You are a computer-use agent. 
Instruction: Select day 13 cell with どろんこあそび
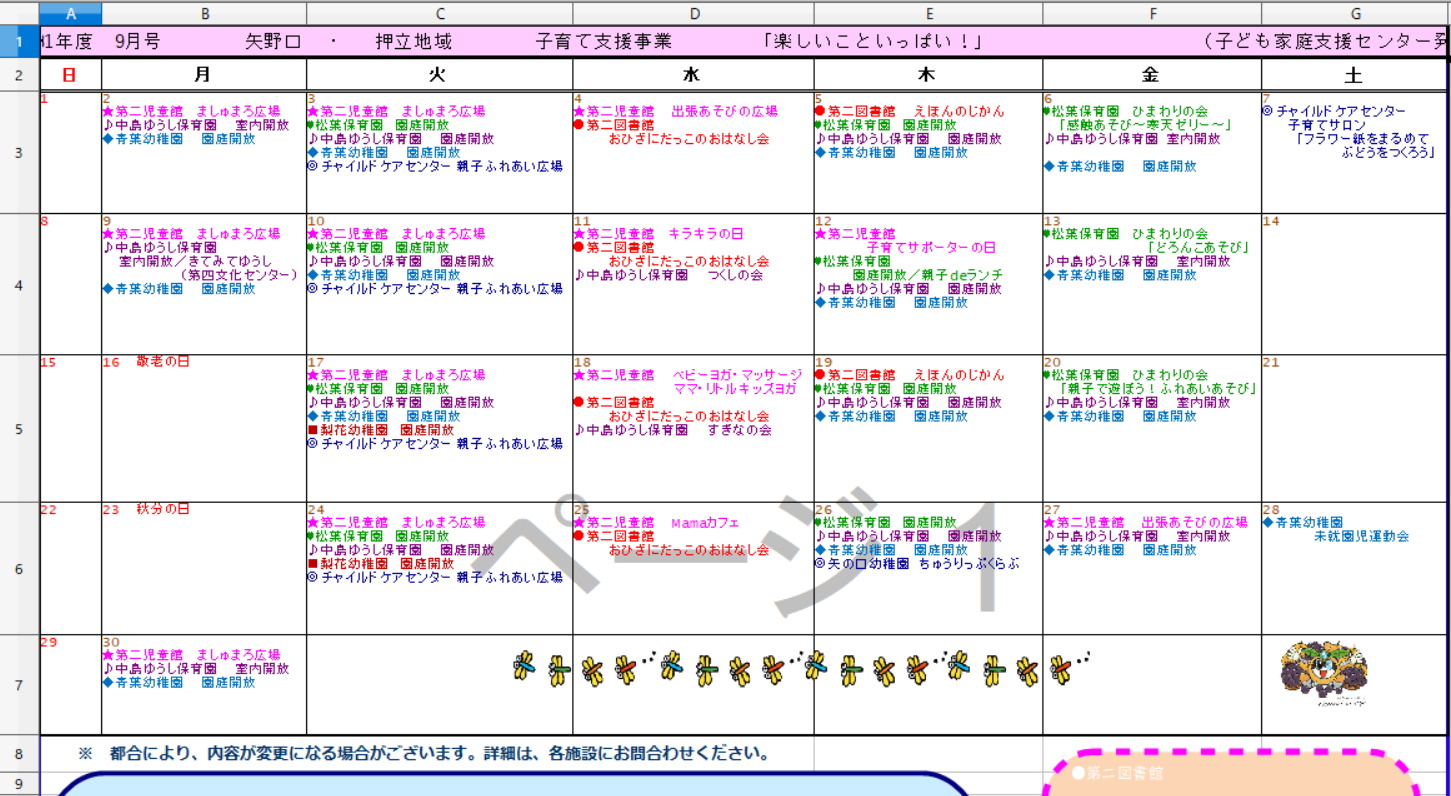(x=1152, y=284)
